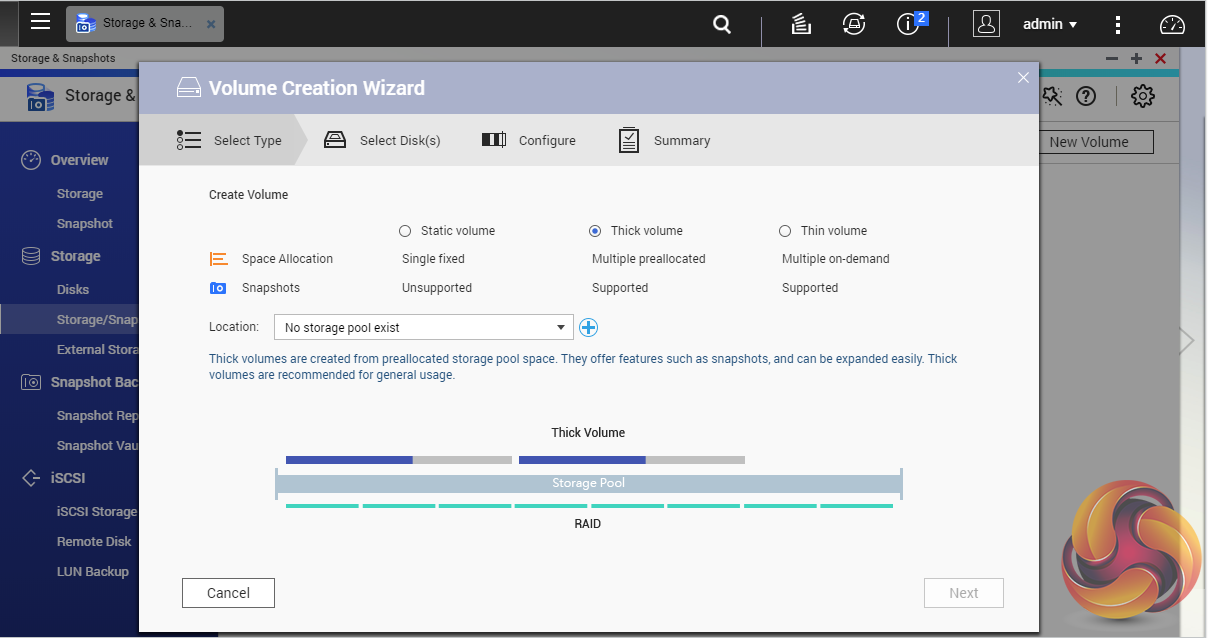Screen dimensions: 1208x638
Task: Open event notifications info icon
Action: (908, 25)
